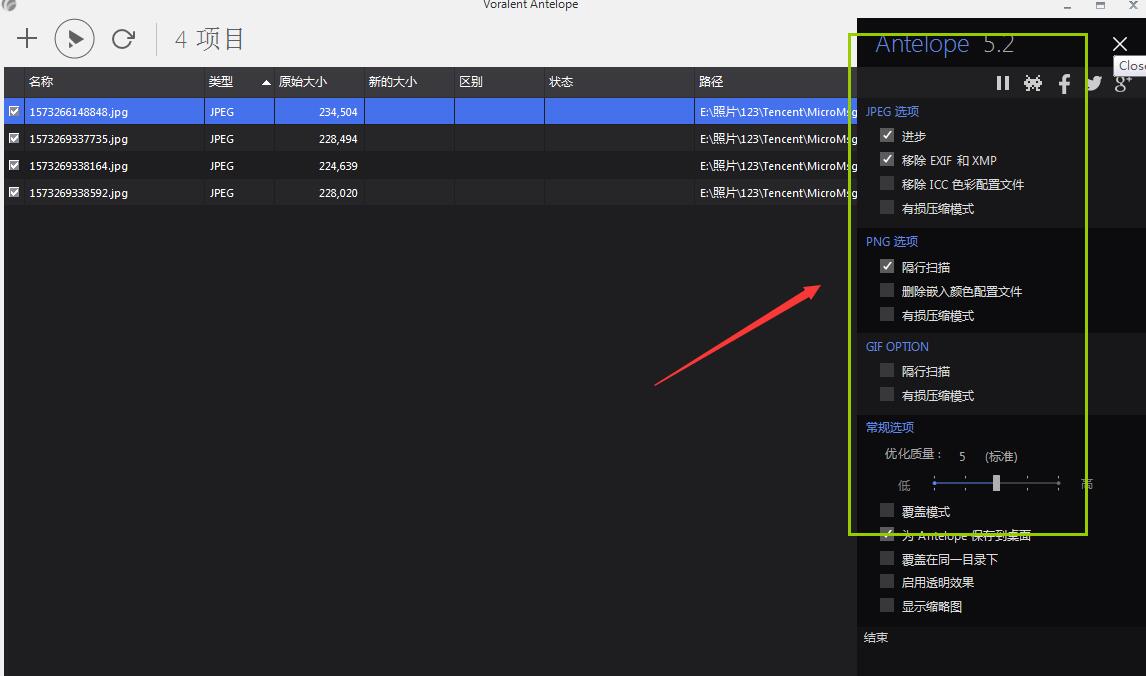Click the GIF OPTION section heading
The height and width of the screenshot is (676, 1146).
(897, 346)
